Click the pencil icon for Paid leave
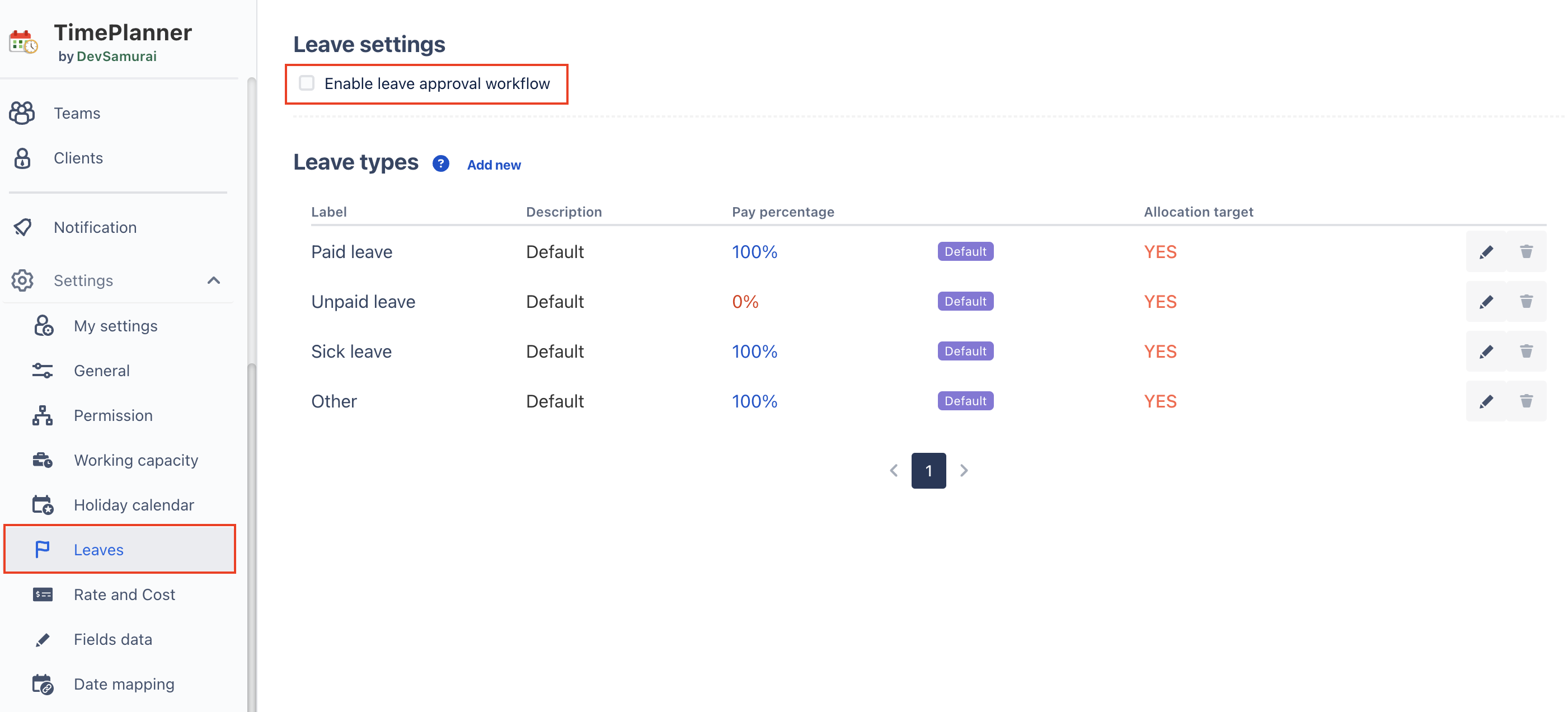Image resolution: width=1568 pixels, height=712 pixels. pyautogui.click(x=1486, y=251)
